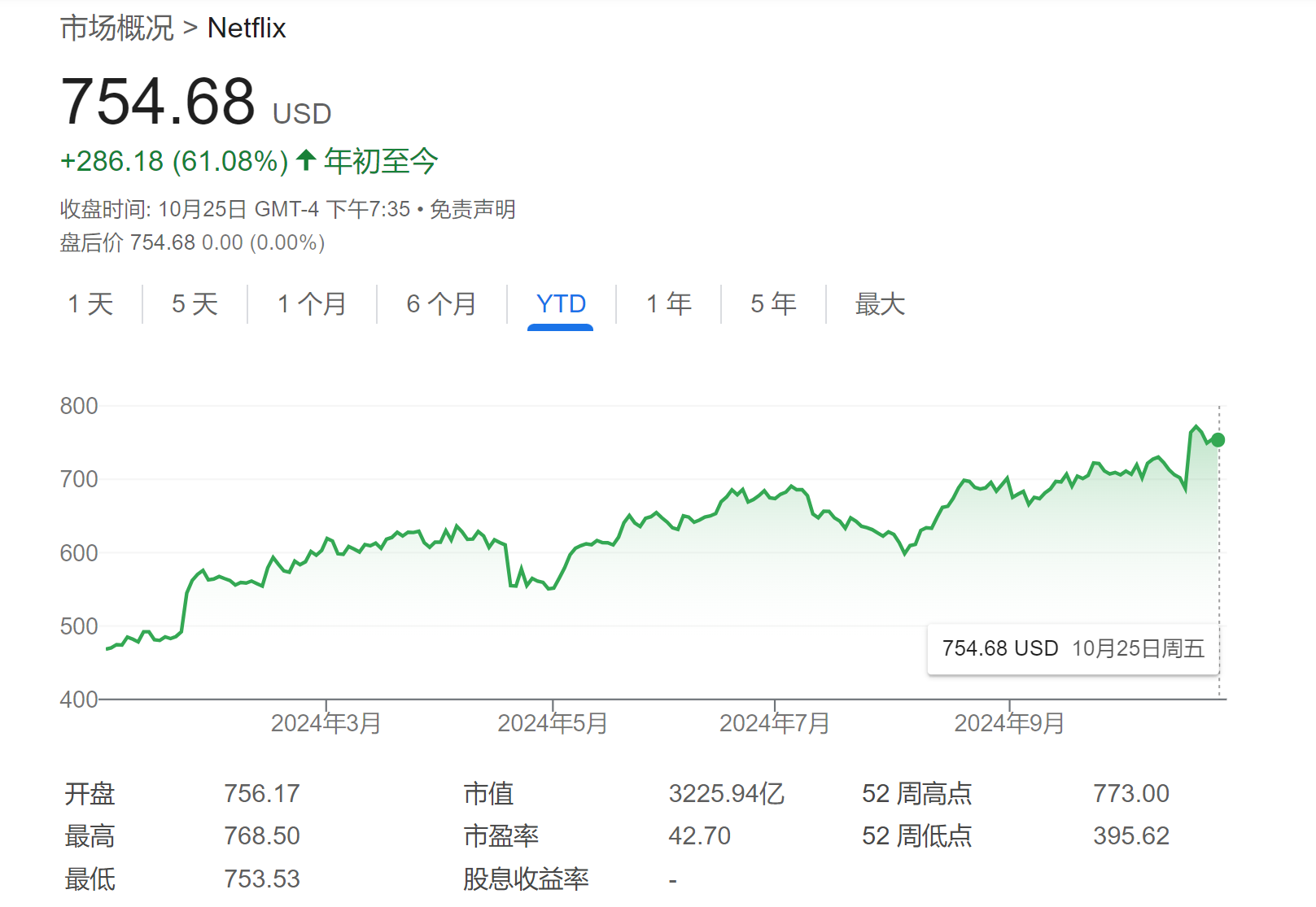Select the 6个月 chart range
This screenshot has width=1316, height=907.
(x=442, y=304)
